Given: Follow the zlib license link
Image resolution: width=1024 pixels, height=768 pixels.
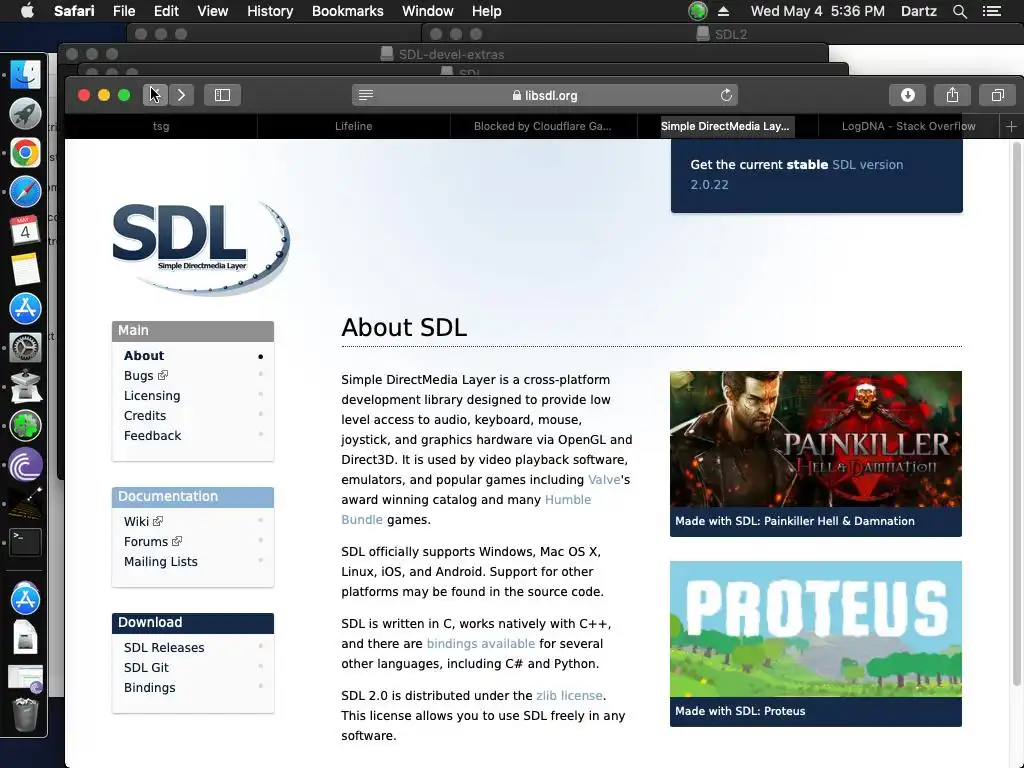Looking at the screenshot, I should 569,696.
